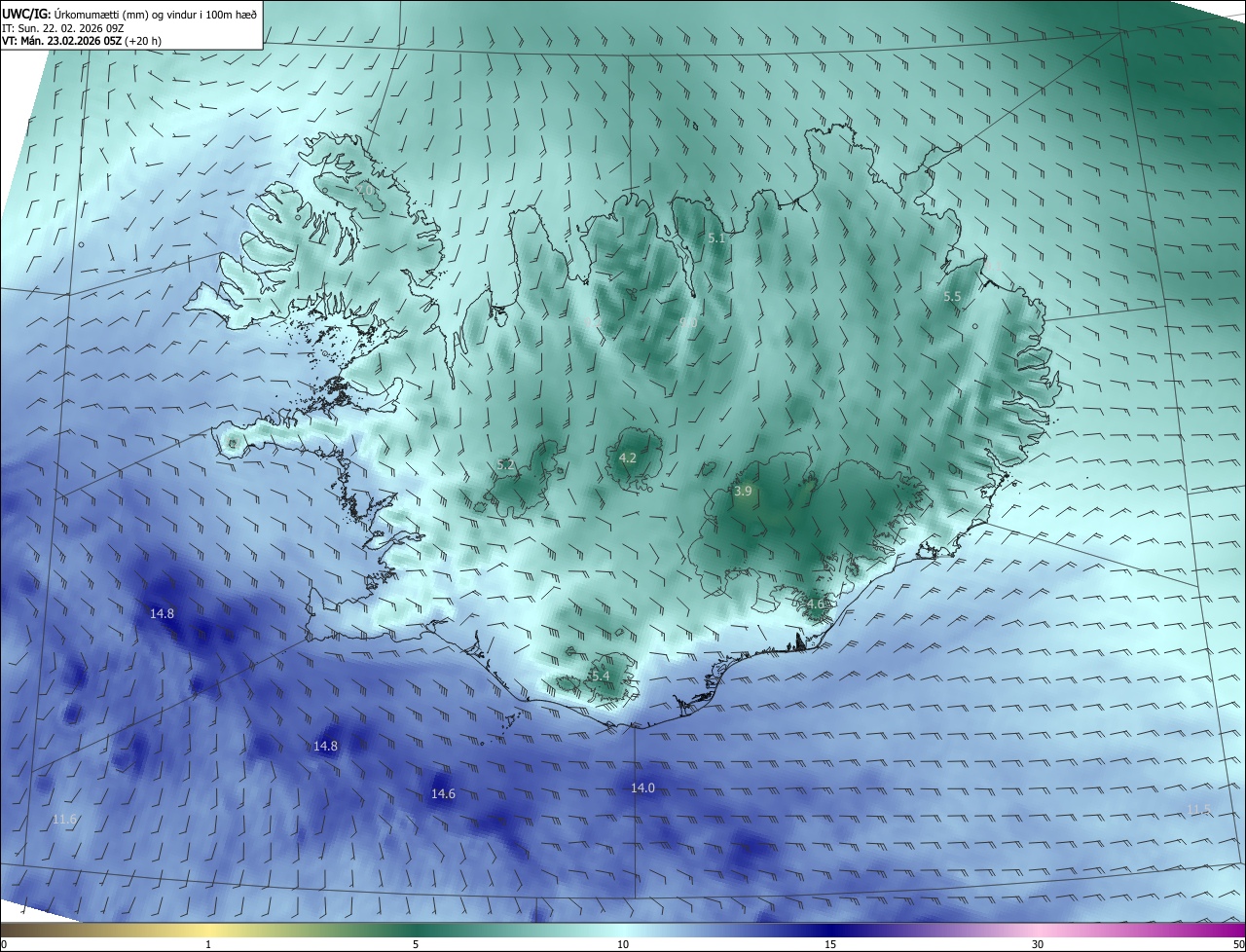Click the color scale tick labeled 50
This screenshot has height=952, width=1246.
click(x=1238, y=944)
